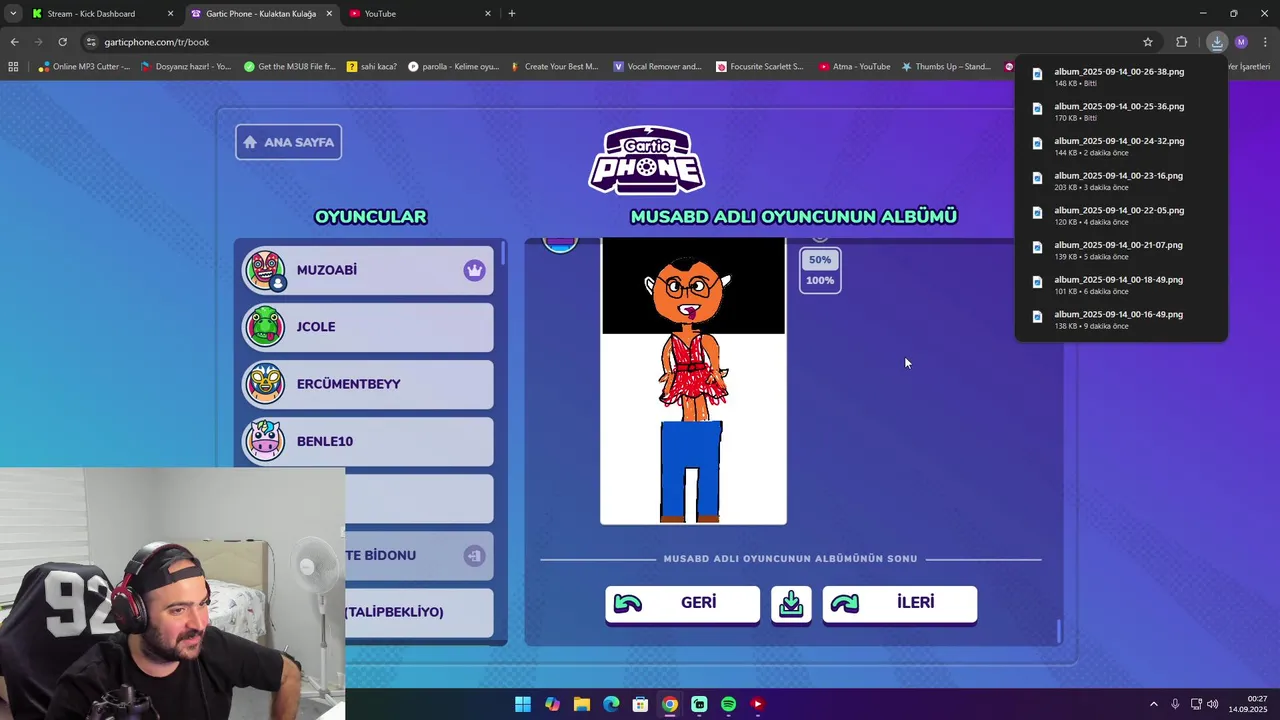
Task: Click the drawing of the orange-headed character
Action: point(693,380)
